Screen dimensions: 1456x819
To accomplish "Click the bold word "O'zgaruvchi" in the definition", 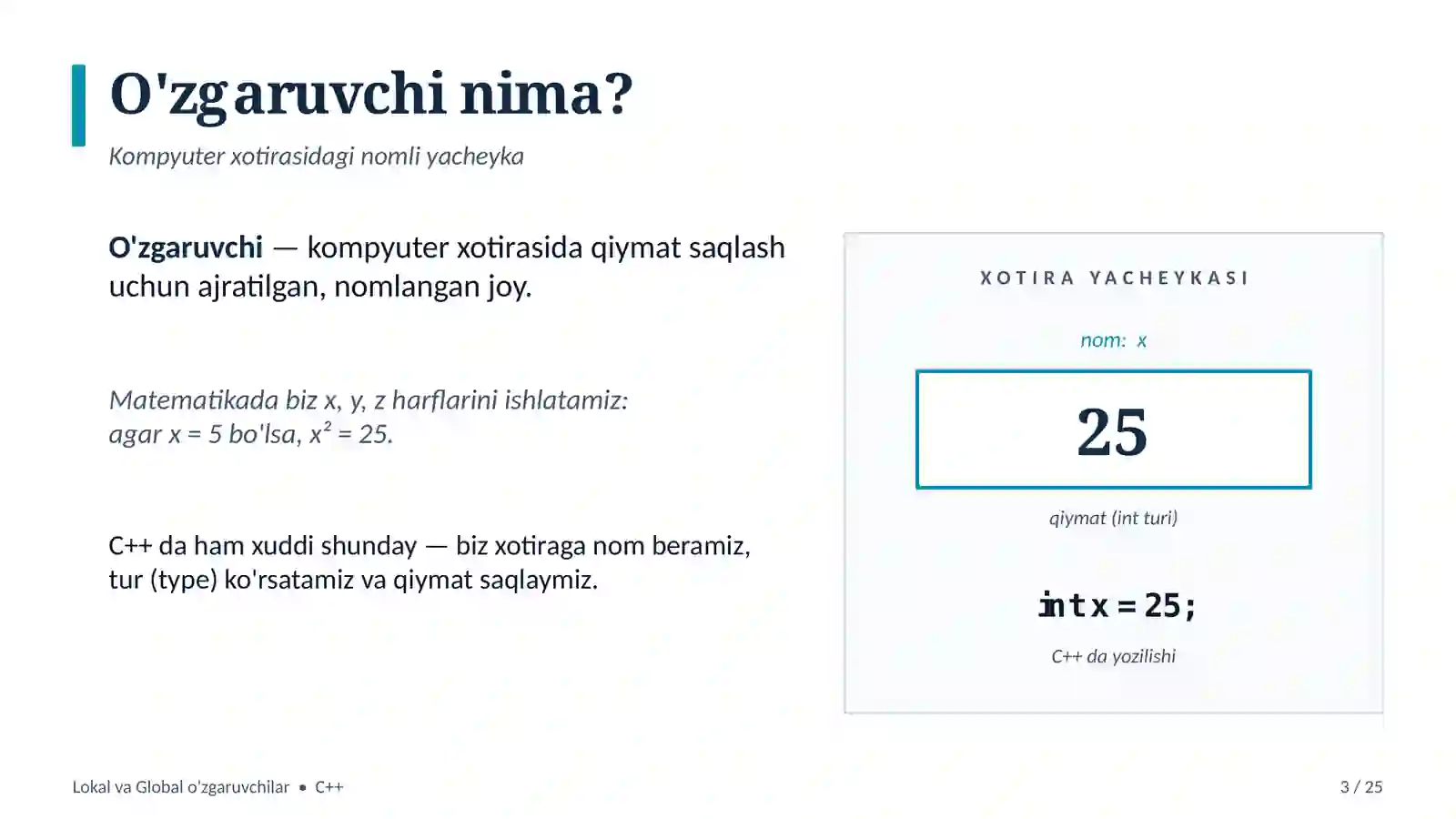I will pyautogui.click(x=186, y=248).
